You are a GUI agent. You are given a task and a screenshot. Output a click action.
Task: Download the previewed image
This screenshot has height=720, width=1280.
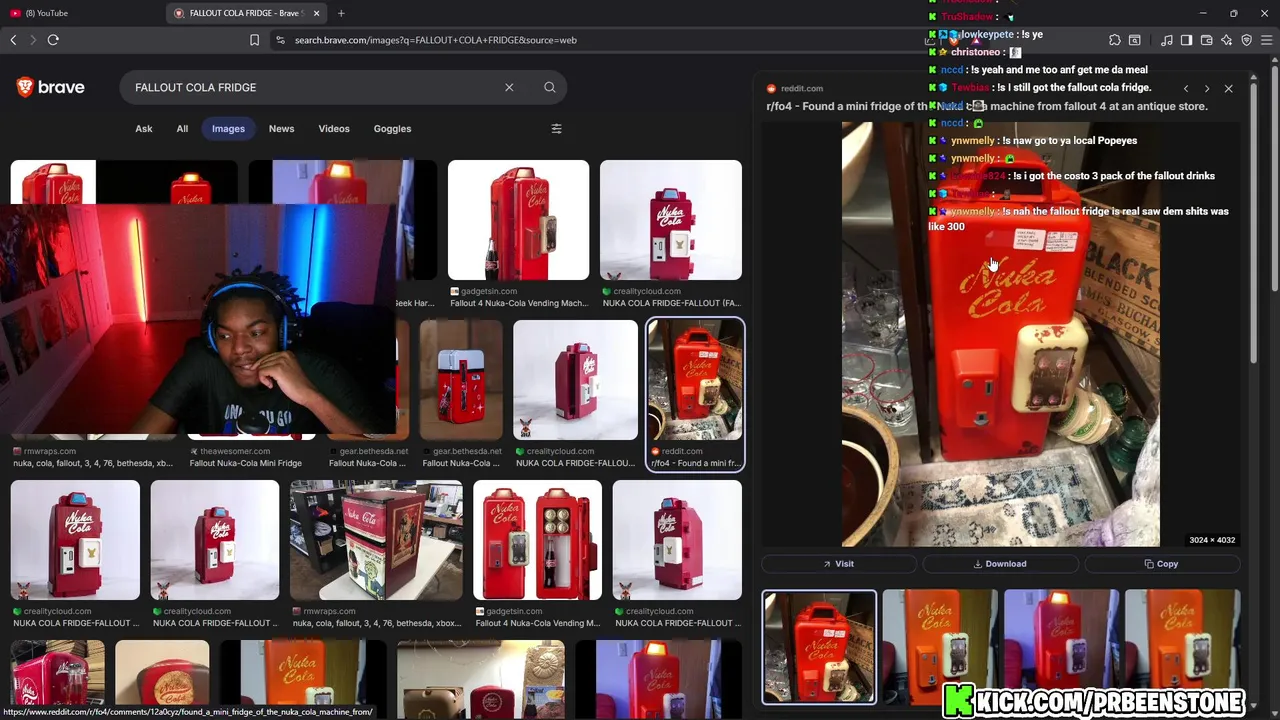pos(1000,564)
